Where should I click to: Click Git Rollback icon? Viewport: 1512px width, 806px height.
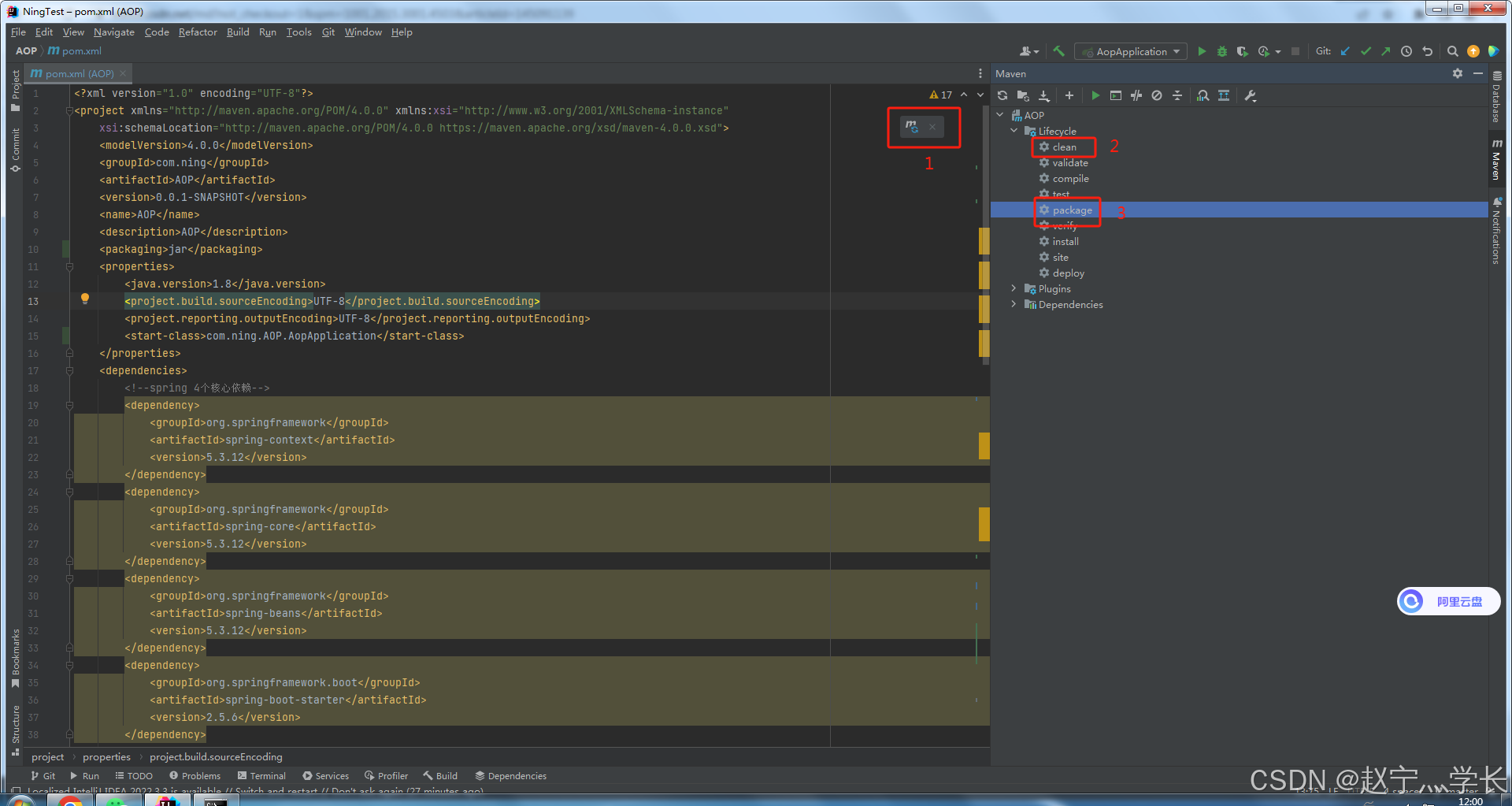[x=1427, y=51]
